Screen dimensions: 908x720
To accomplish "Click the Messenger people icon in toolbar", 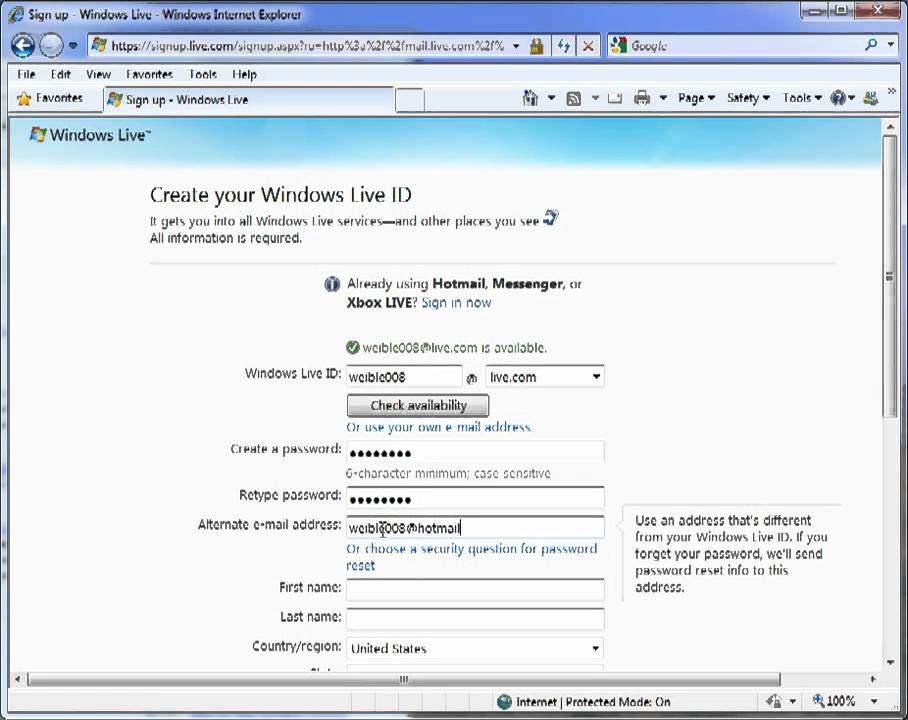I will coord(870,98).
